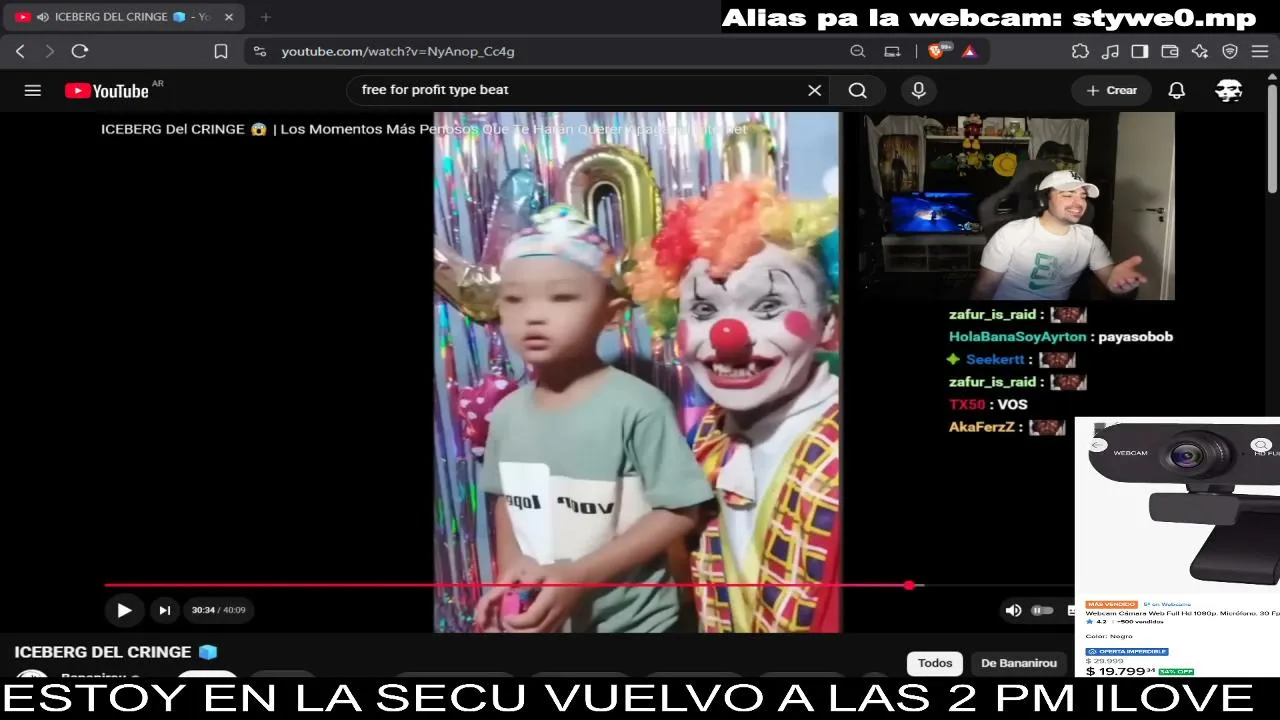This screenshot has width=1280, height=720.
Task: Open the browser extensions puzzle icon
Action: tap(1080, 51)
